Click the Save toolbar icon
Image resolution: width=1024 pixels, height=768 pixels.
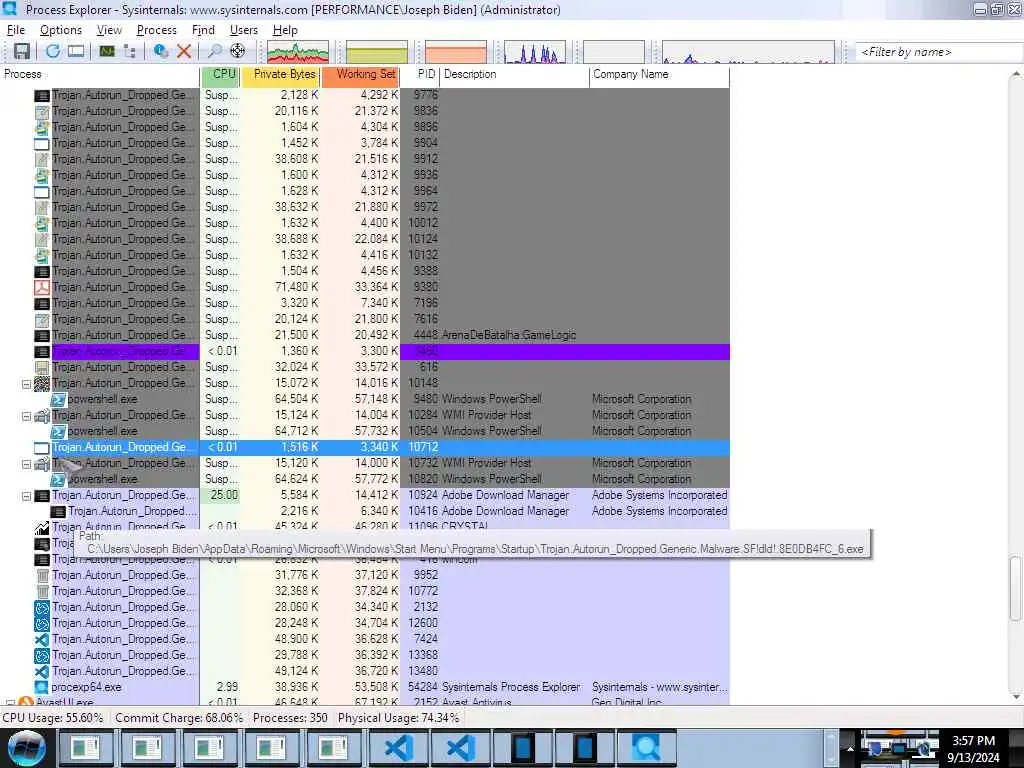(x=22, y=51)
